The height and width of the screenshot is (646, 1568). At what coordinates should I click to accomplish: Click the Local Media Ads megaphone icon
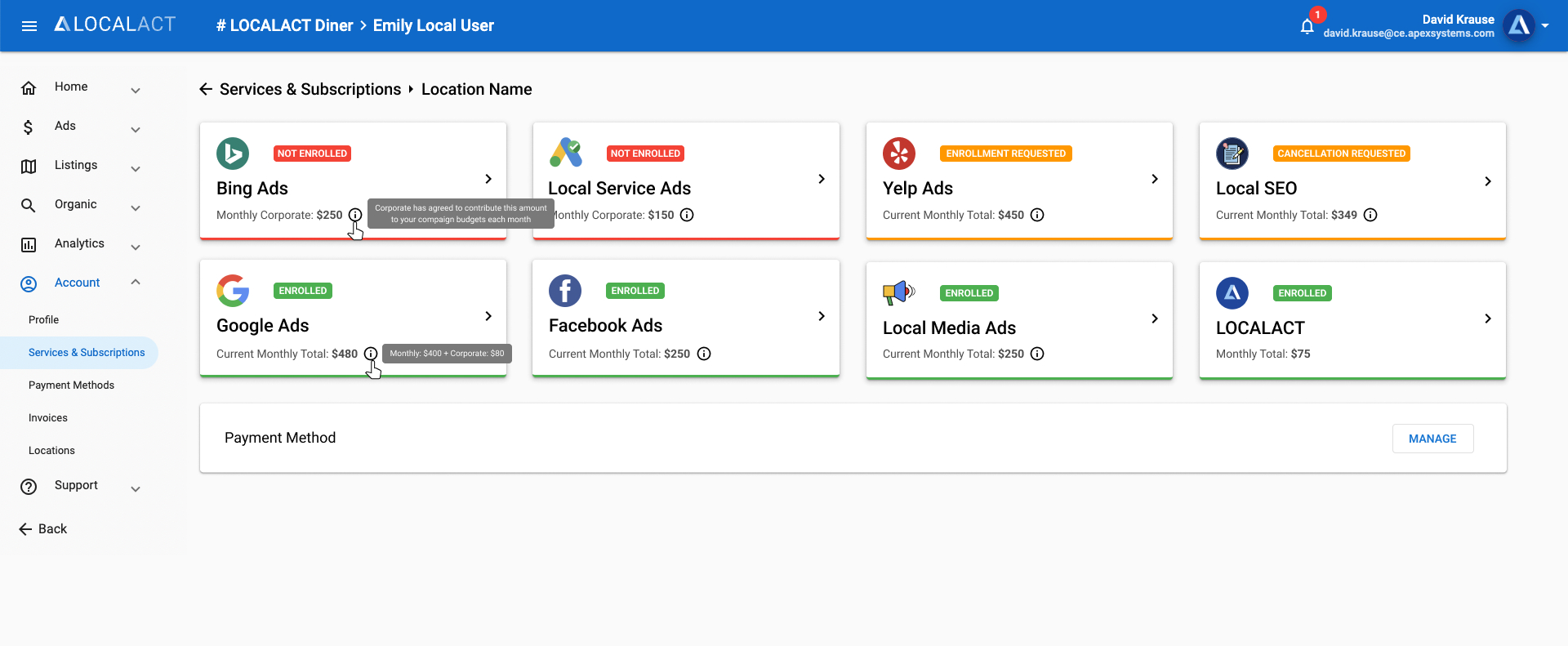899,292
